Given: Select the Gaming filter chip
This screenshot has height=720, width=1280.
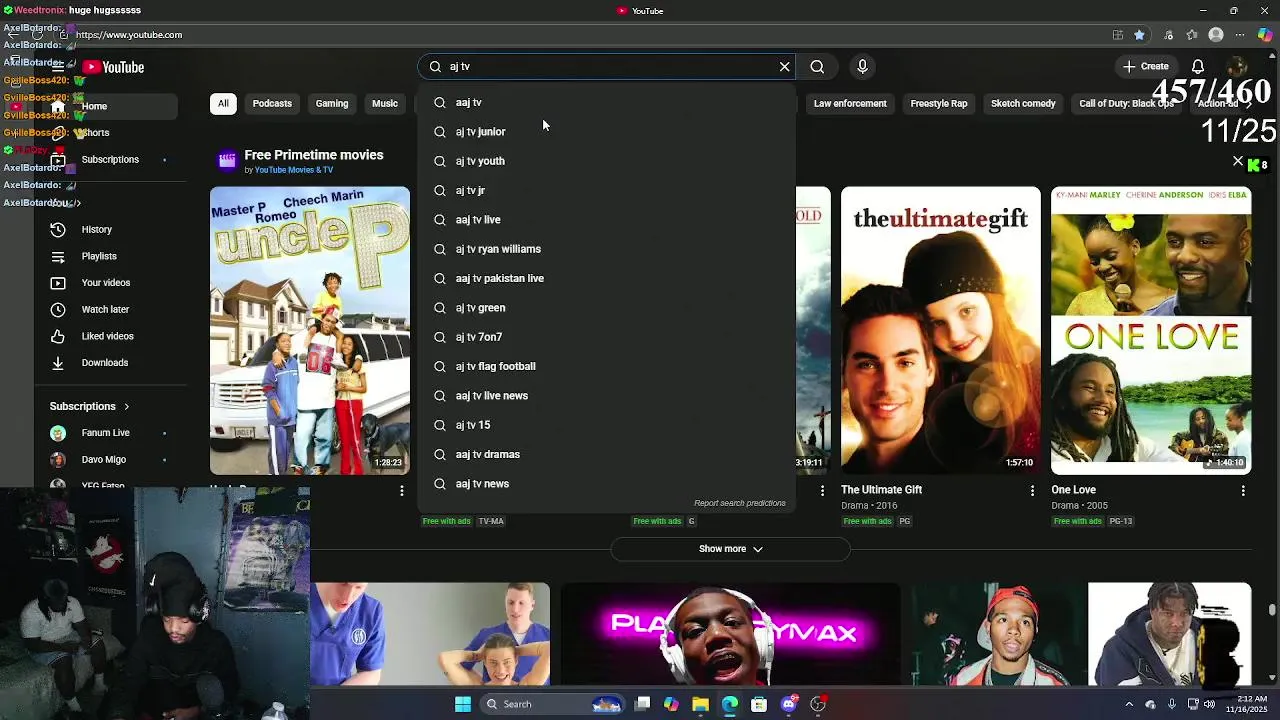Looking at the screenshot, I should [332, 104].
